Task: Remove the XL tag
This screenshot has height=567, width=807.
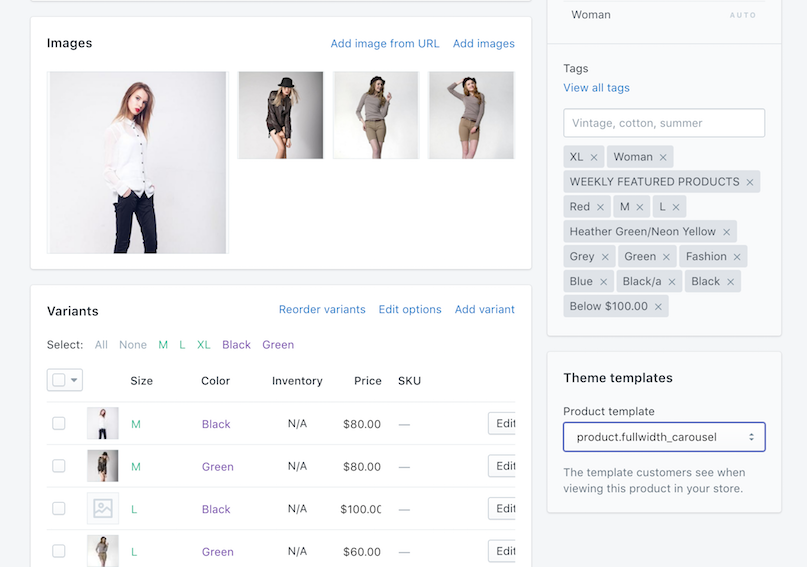Action: pyautogui.click(x=594, y=157)
